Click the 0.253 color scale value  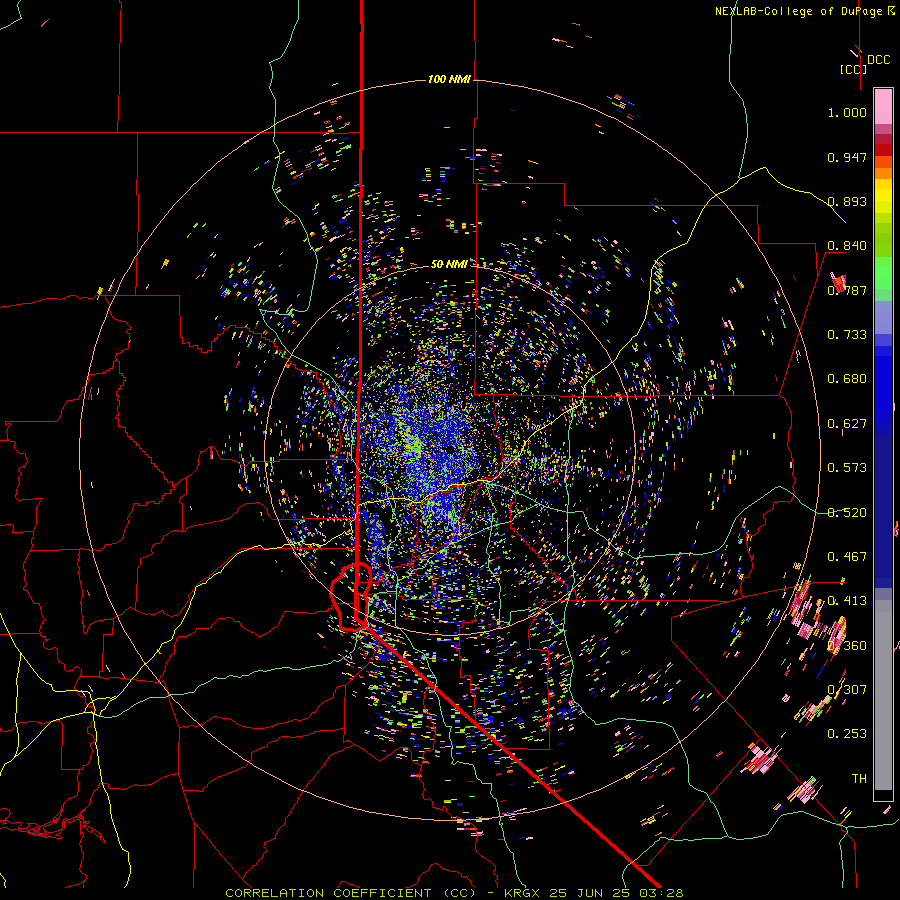click(x=847, y=734)
